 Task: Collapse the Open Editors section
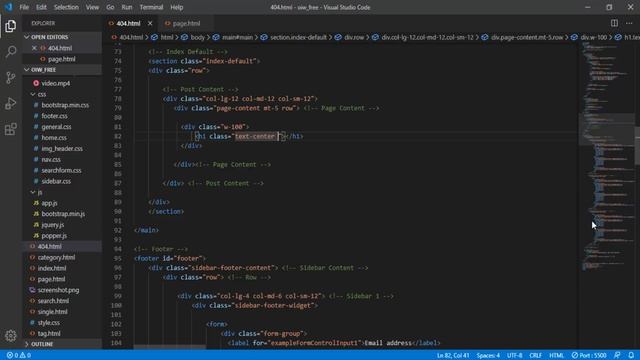pos(62,37)
